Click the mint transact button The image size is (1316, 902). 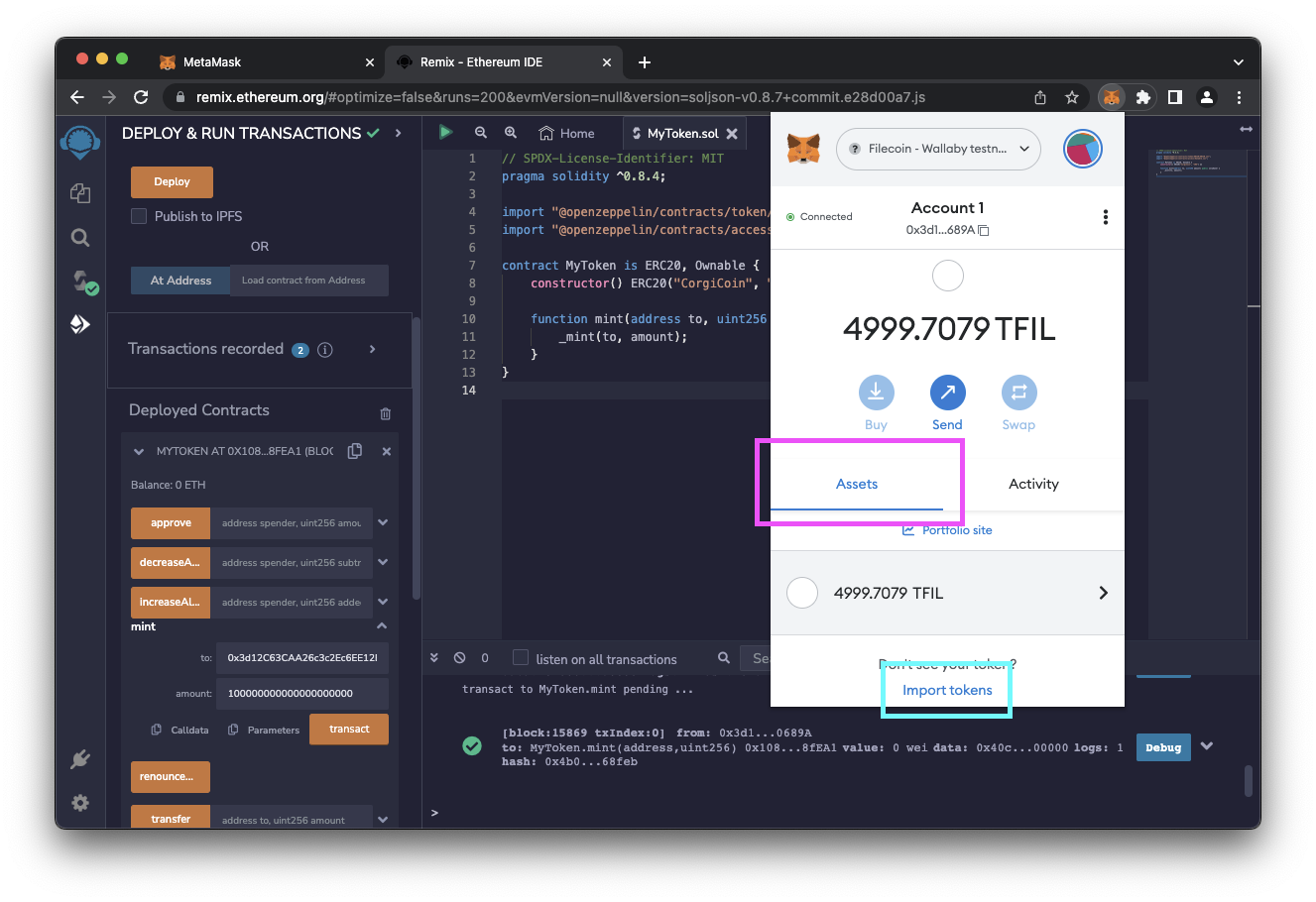click(349, 729)
